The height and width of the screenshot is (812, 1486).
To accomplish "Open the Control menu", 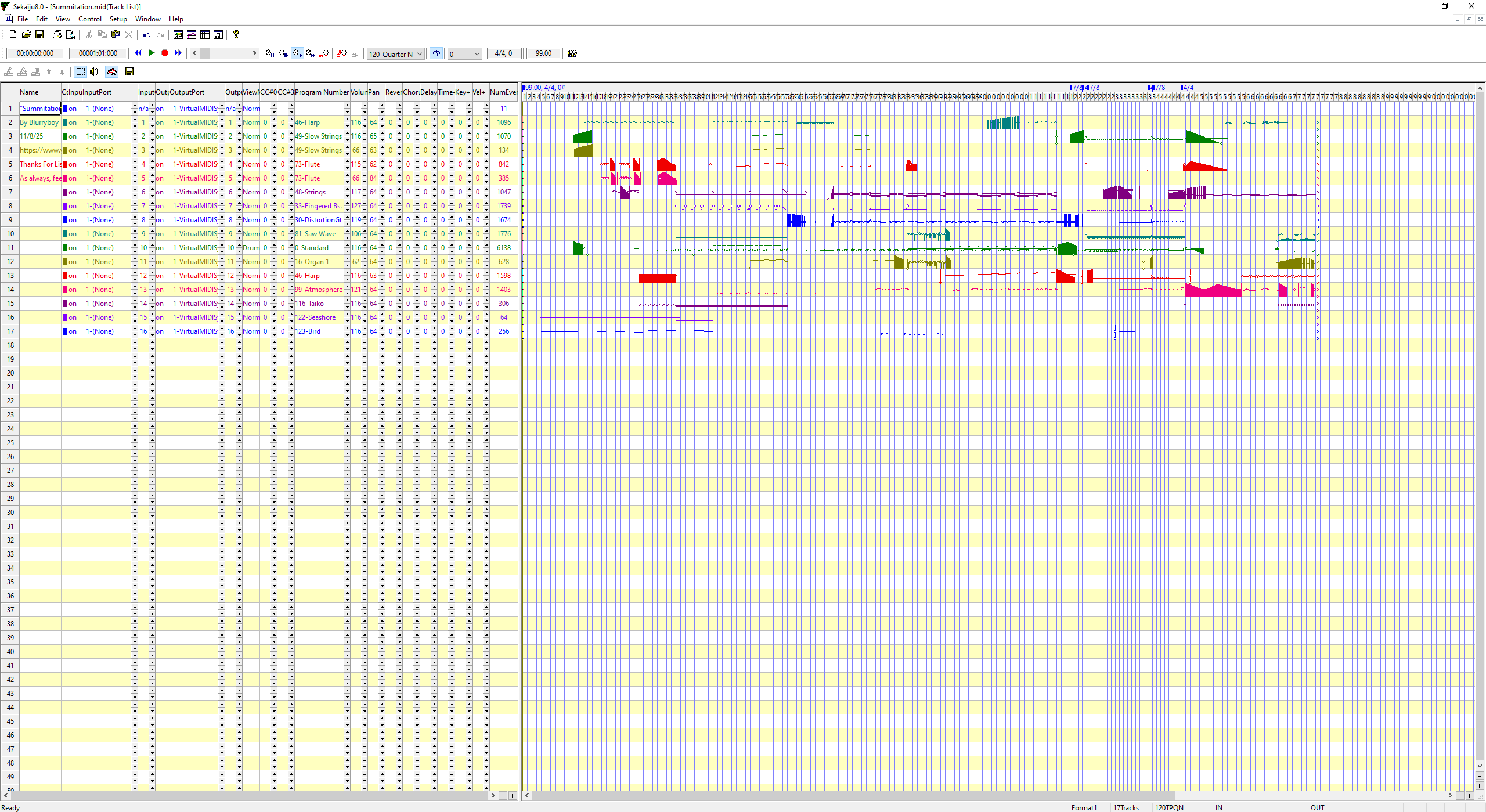I will (x=89, y=19).
